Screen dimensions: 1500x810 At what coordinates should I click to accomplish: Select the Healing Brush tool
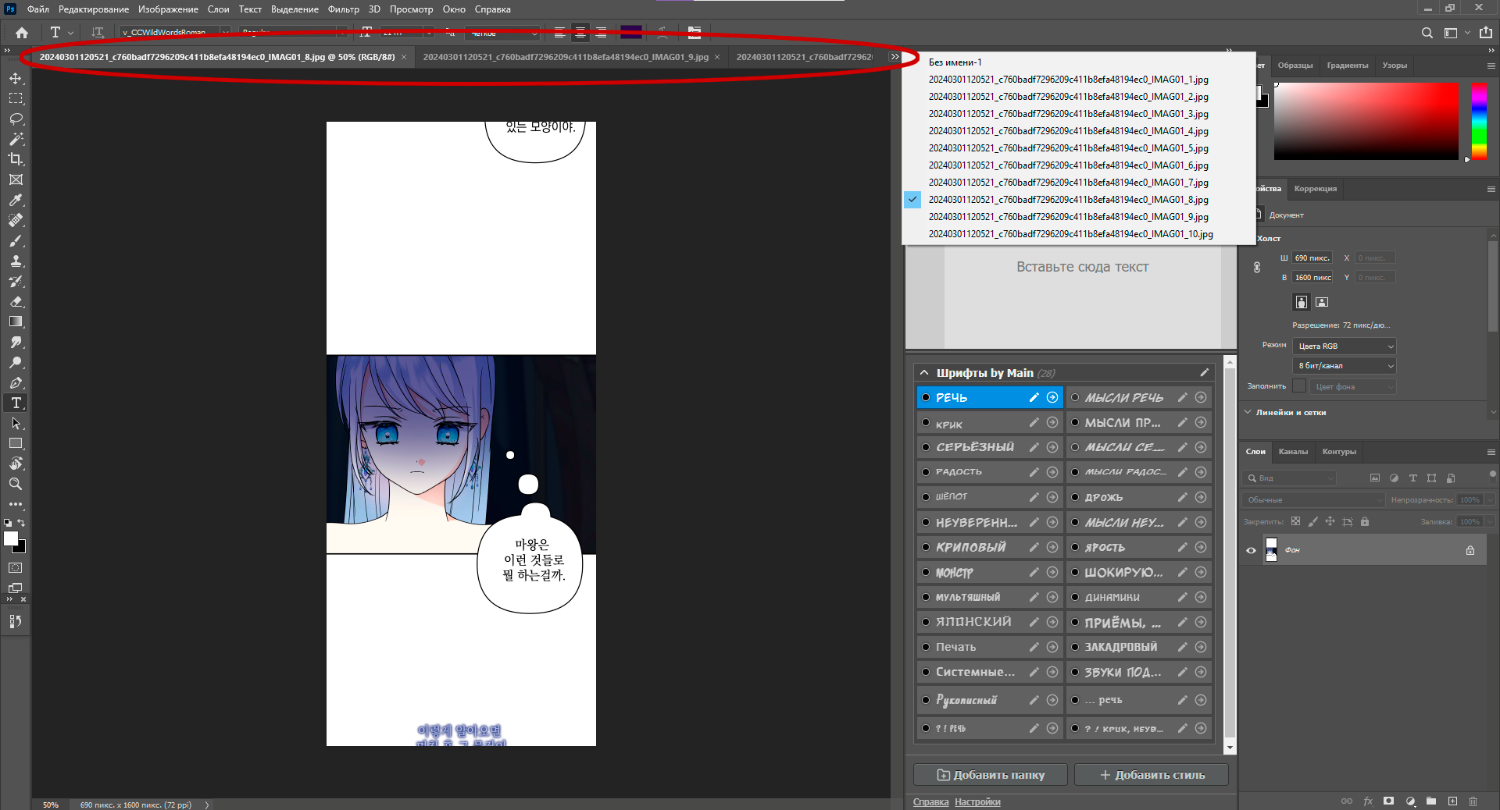[16, 220]
